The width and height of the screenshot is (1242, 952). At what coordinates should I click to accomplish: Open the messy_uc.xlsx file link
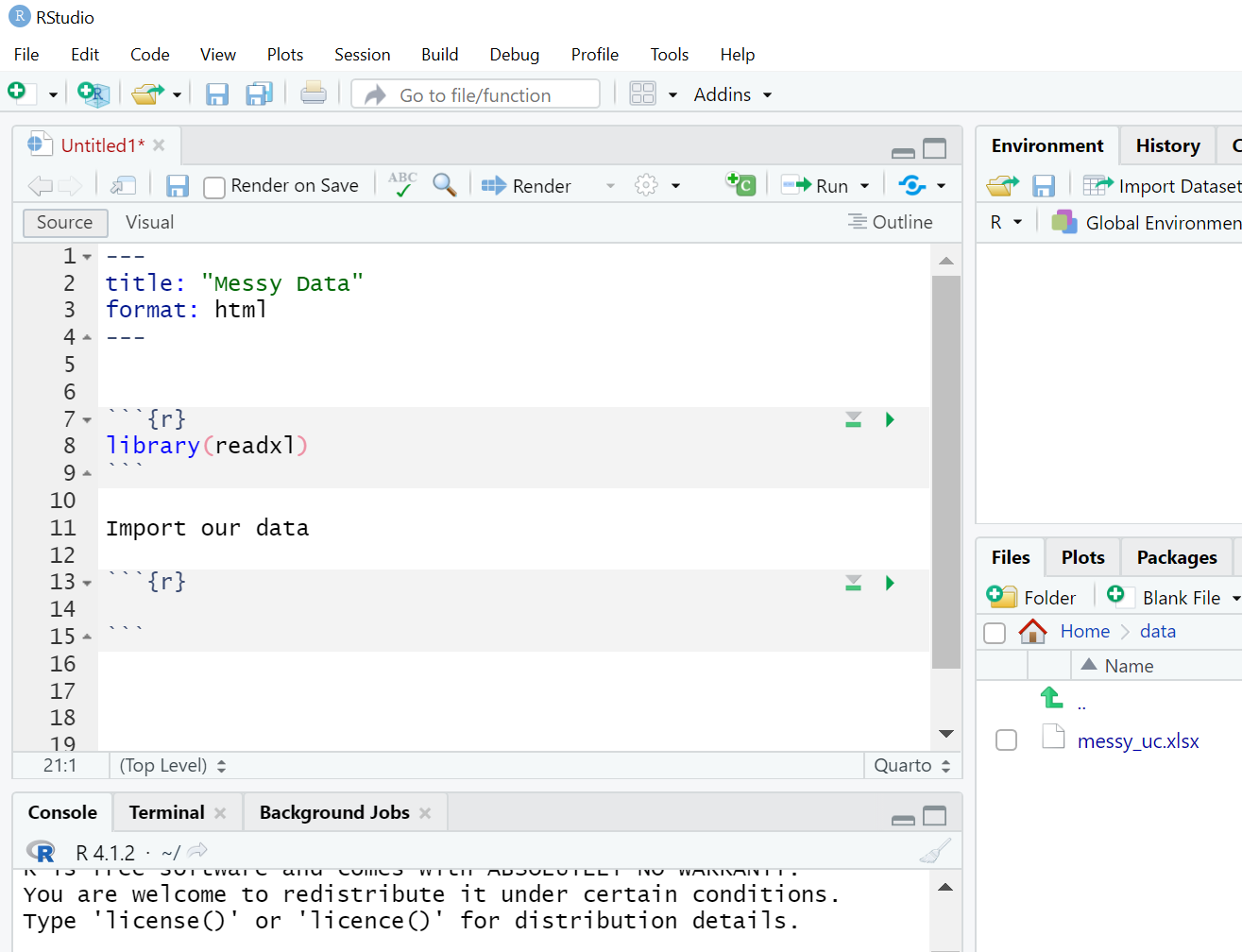pos(1137,741)
